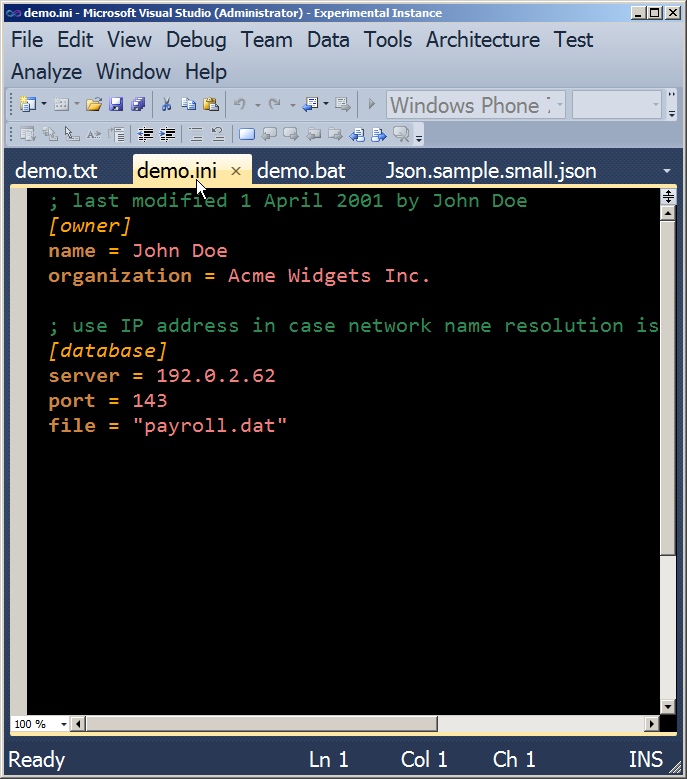Open the Windows Phone target dropdown
Screen dimensions: 687x779
coord(559,105)
